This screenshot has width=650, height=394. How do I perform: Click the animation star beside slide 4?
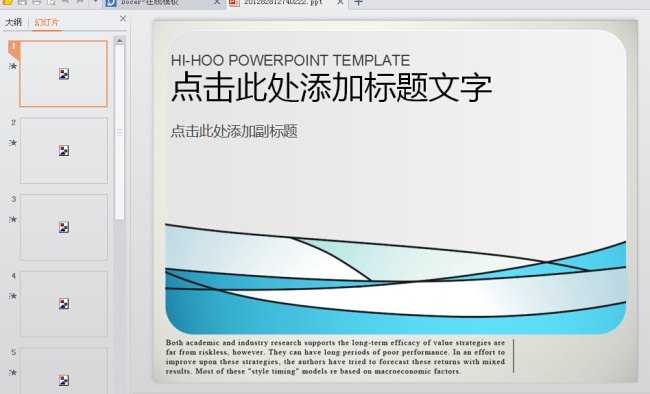(13, 296)
